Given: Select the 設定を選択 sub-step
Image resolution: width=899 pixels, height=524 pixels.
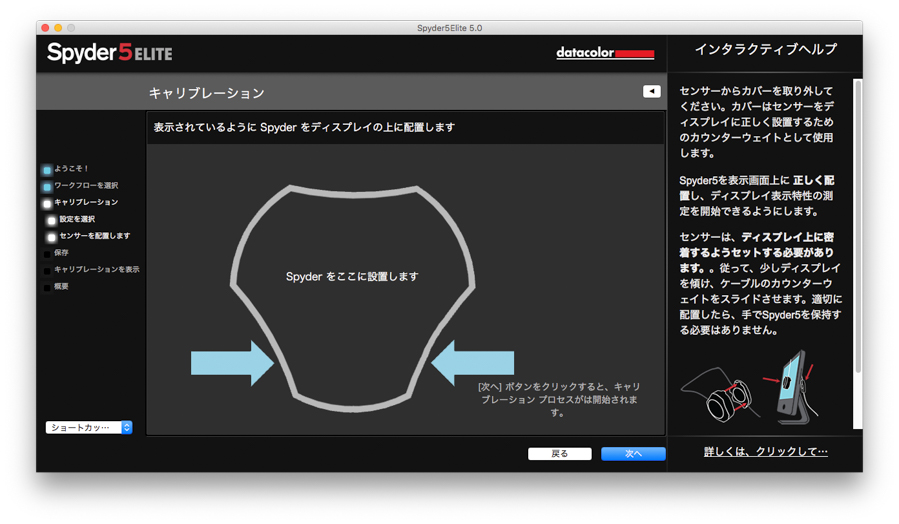Looking at the screenshot, I should point(72,220).
